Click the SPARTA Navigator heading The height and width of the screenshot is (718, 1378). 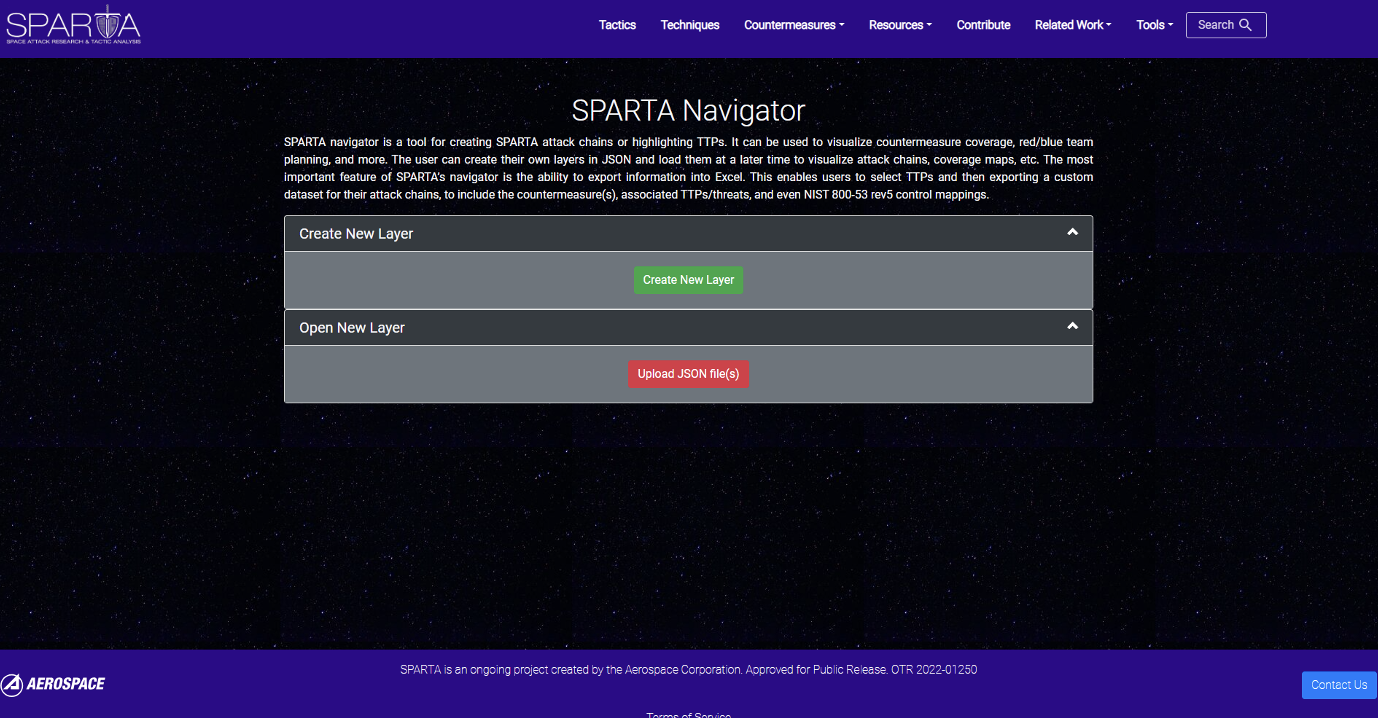point(688,110)
